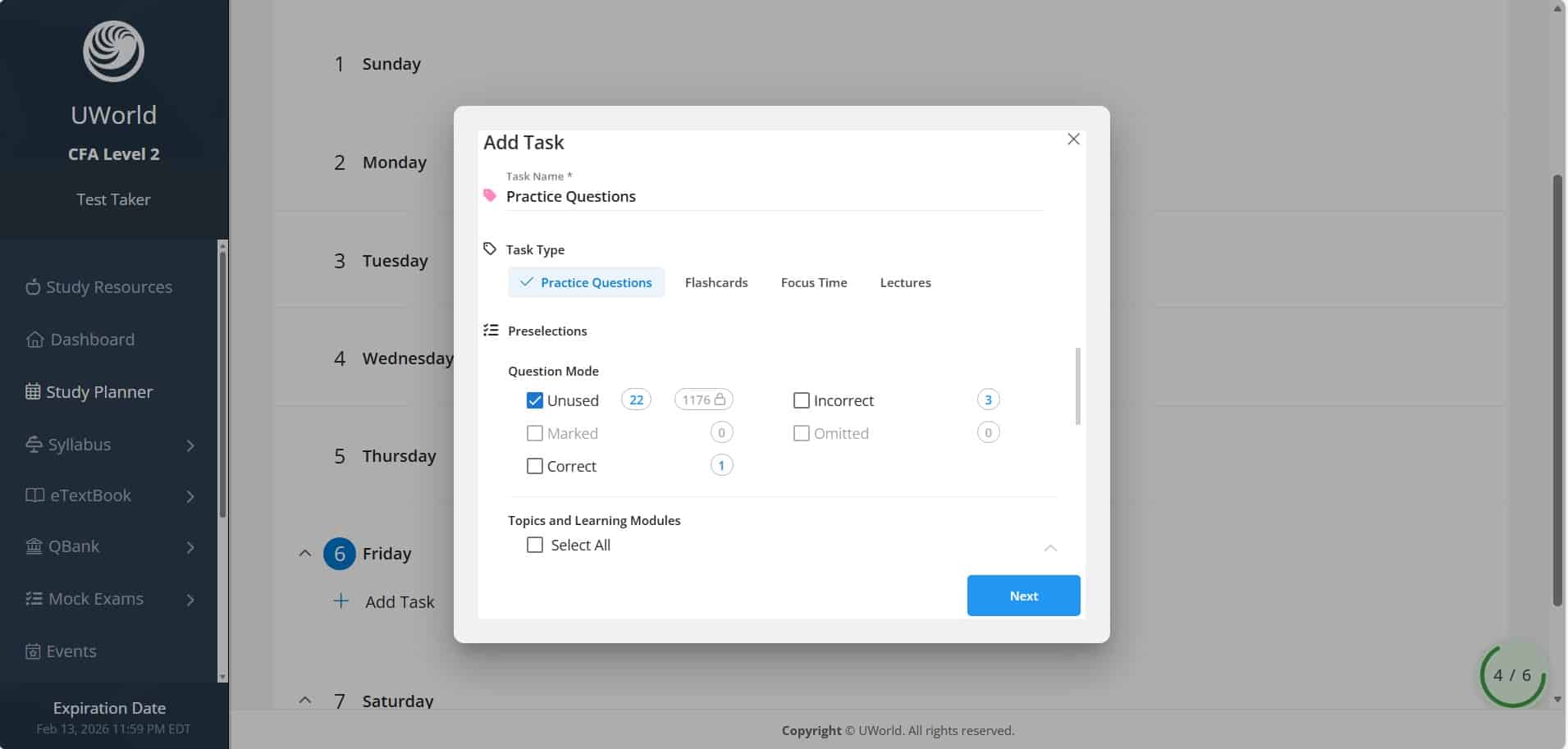Image resolution: width=1568 pixels, height=749 pixels.
Task: Click the eTextBook book icon
Action: [x=34, y=496]
